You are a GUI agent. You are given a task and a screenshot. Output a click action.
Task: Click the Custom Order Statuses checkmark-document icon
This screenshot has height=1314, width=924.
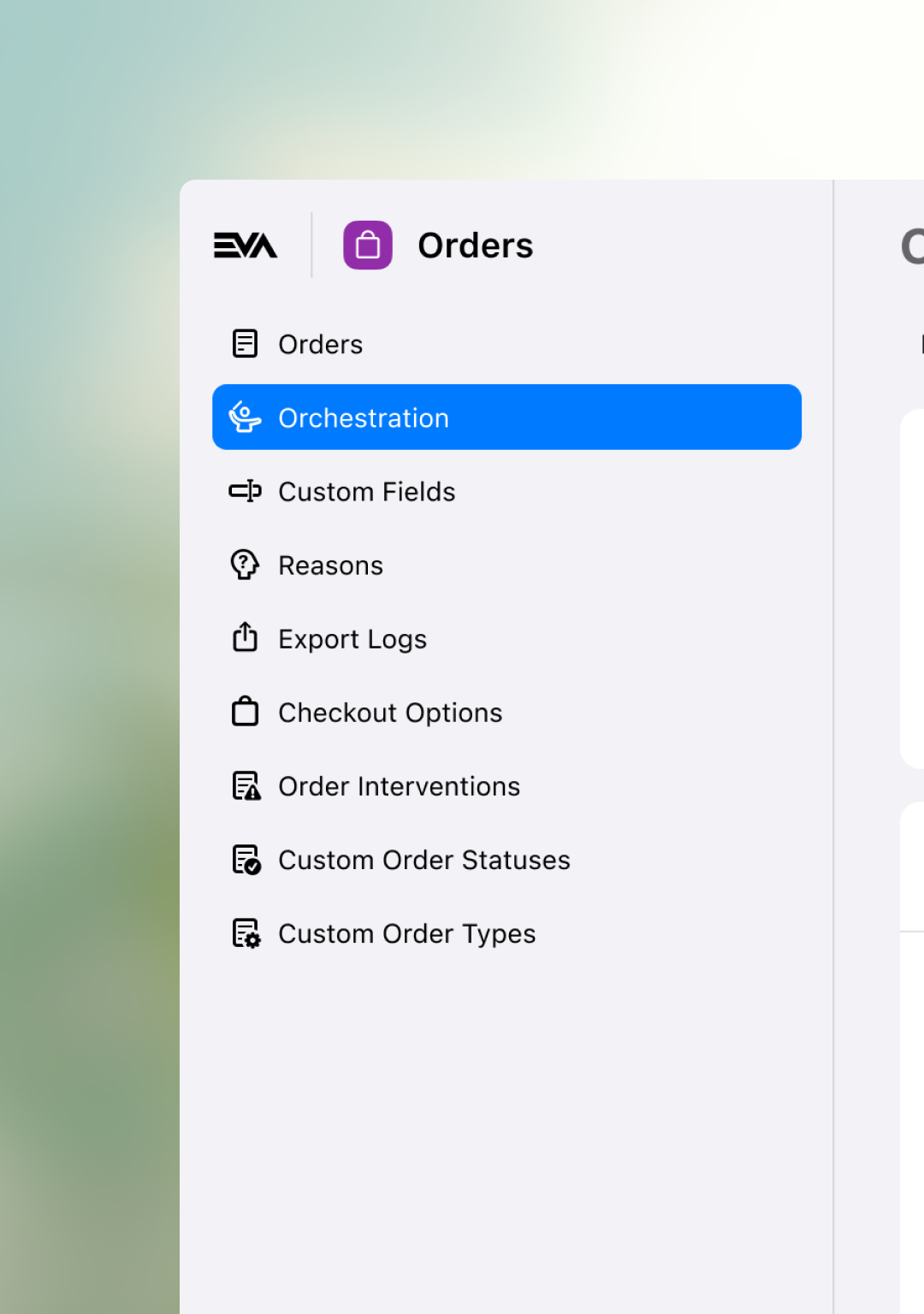point(246,858)
